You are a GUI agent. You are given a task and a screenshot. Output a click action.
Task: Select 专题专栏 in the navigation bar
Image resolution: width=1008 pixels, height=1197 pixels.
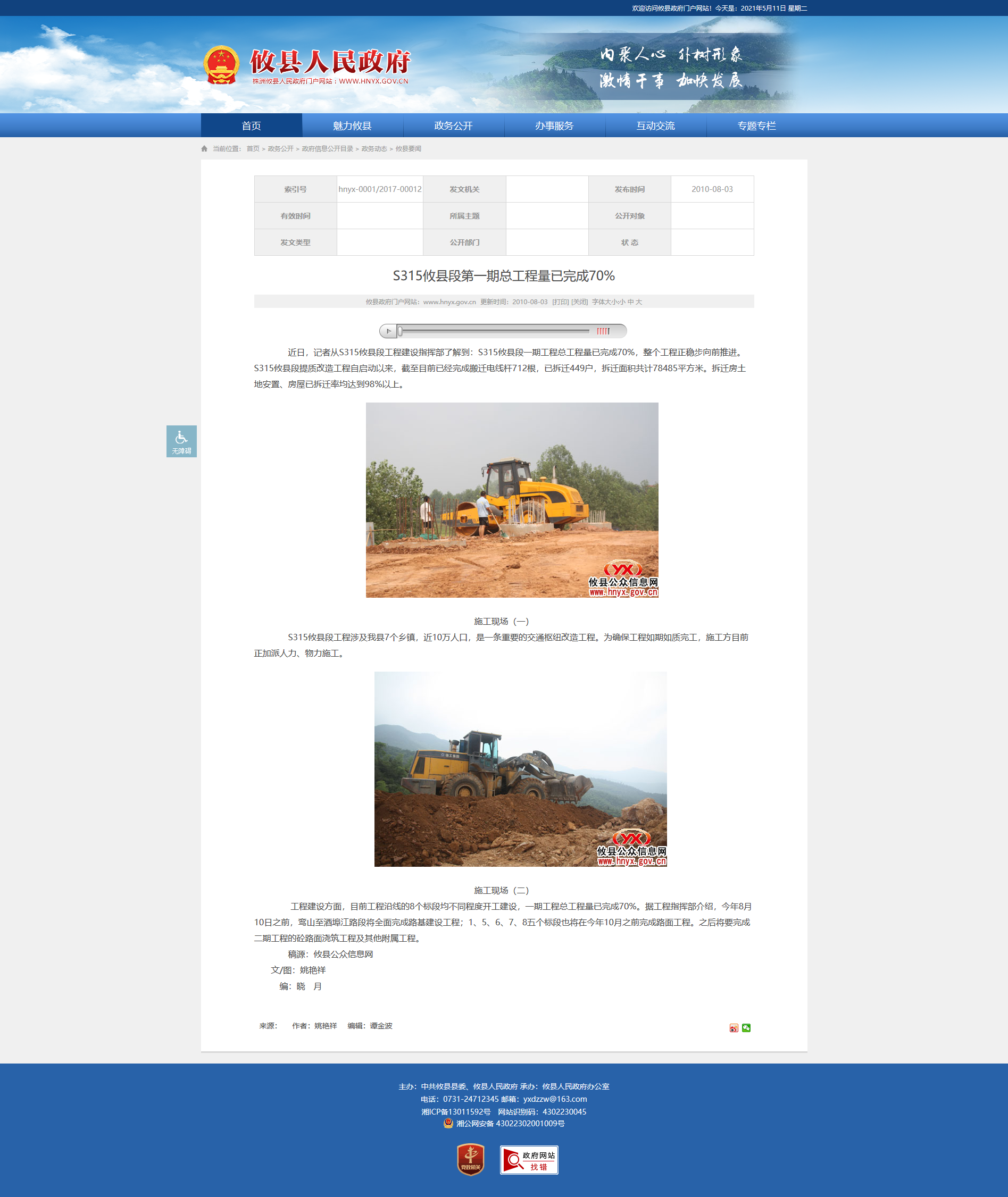click(x=757, y=125)
